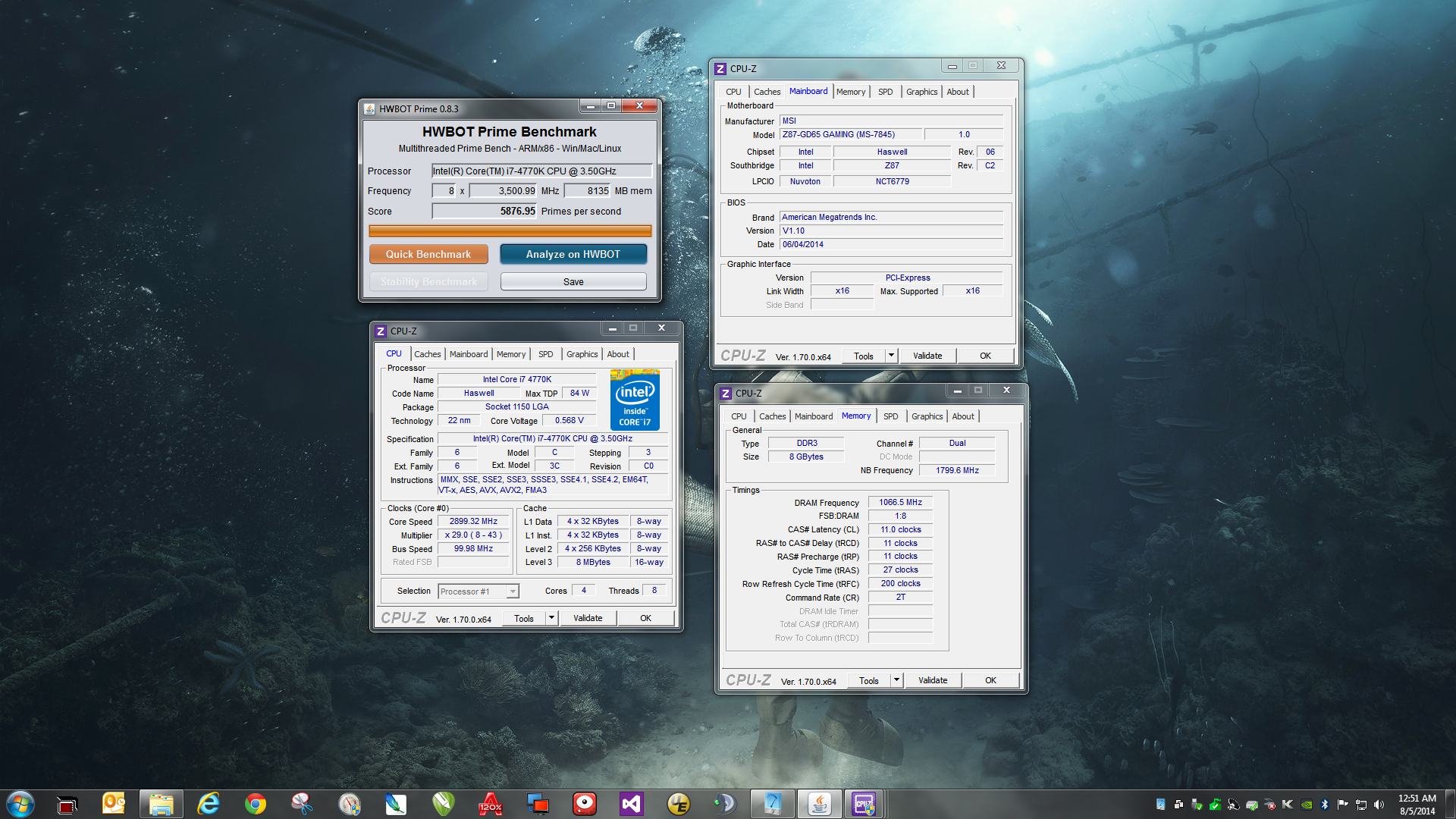The image size is (1456, 819).
Task: Click the NB Frequency 1799.6 MHz value
Action: [957, 470]
